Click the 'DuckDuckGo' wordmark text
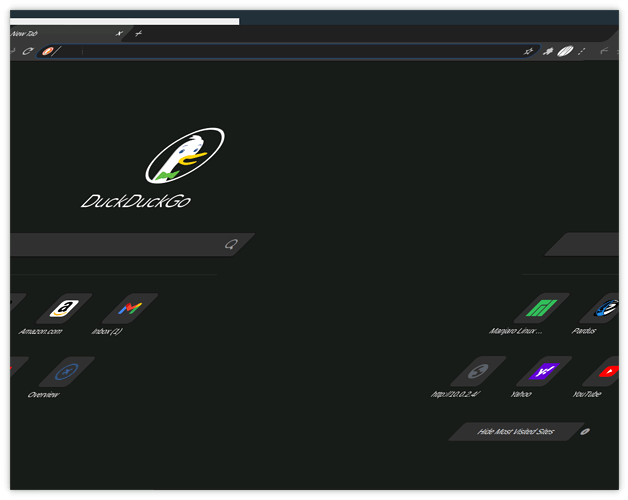This screenshot has height=500, width=628. (136, 201)
